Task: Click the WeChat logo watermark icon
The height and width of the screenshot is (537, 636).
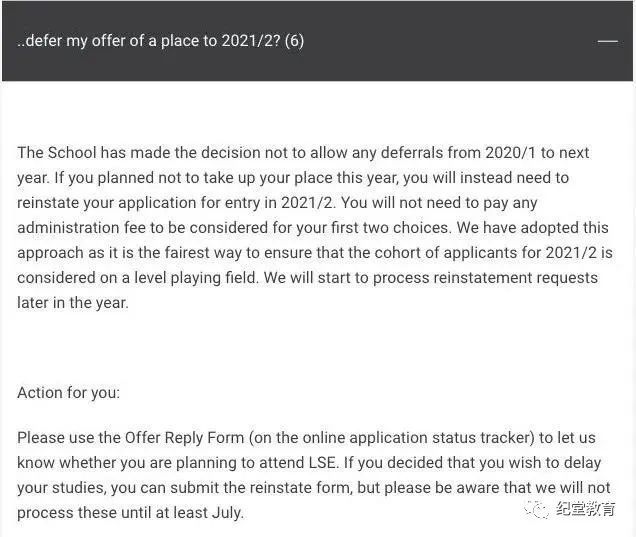Action: 541,510
